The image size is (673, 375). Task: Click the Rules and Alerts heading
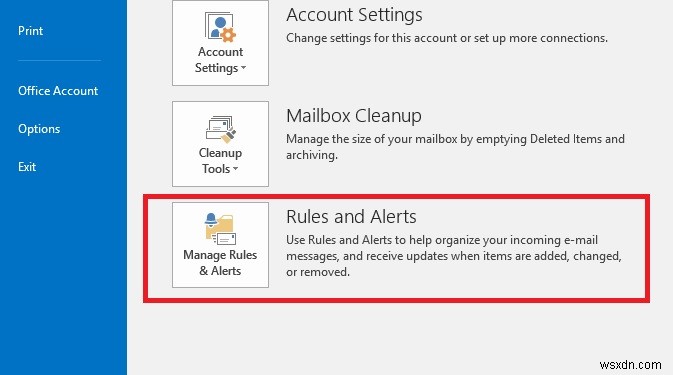351,217
